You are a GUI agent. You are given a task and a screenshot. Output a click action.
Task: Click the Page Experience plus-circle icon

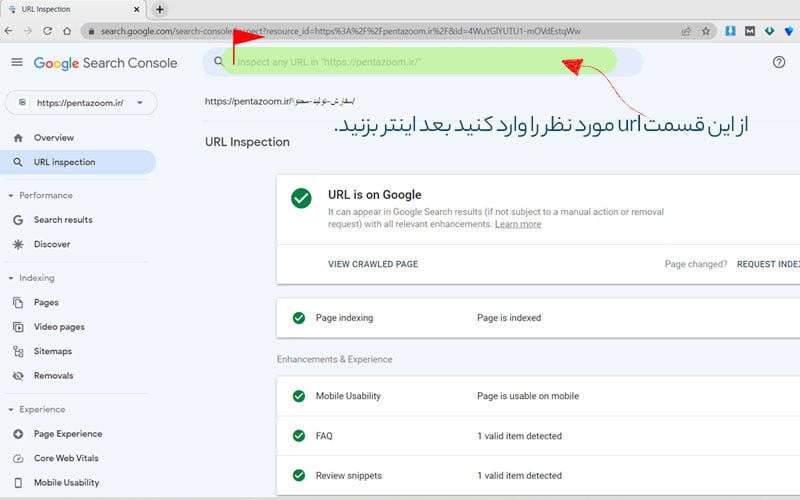point(18,434)
